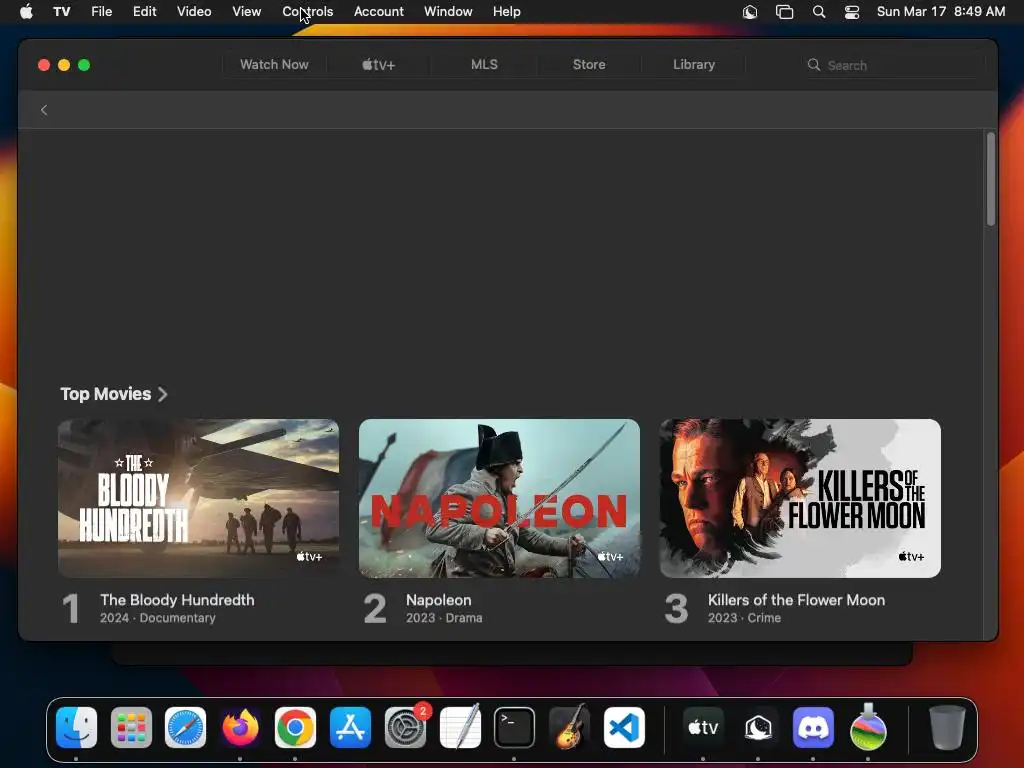
Task: Open the Apple menu logo
Action: click(26, 11)
